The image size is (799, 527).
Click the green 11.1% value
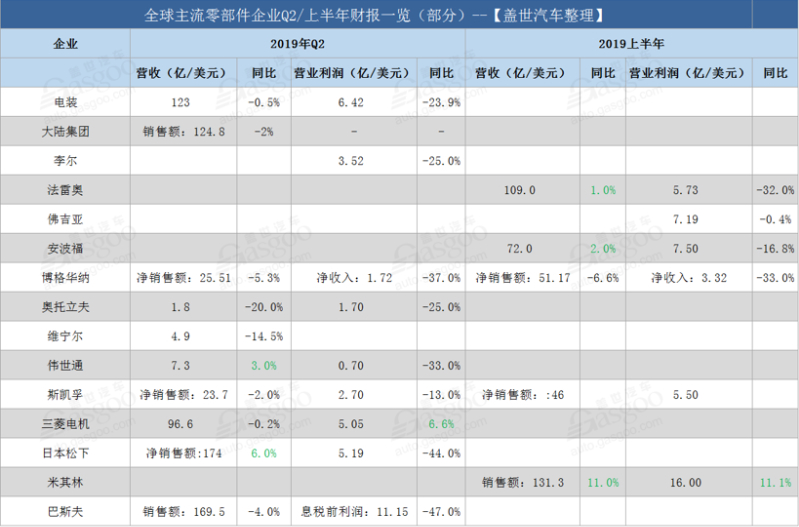click(x=775, y=481)
